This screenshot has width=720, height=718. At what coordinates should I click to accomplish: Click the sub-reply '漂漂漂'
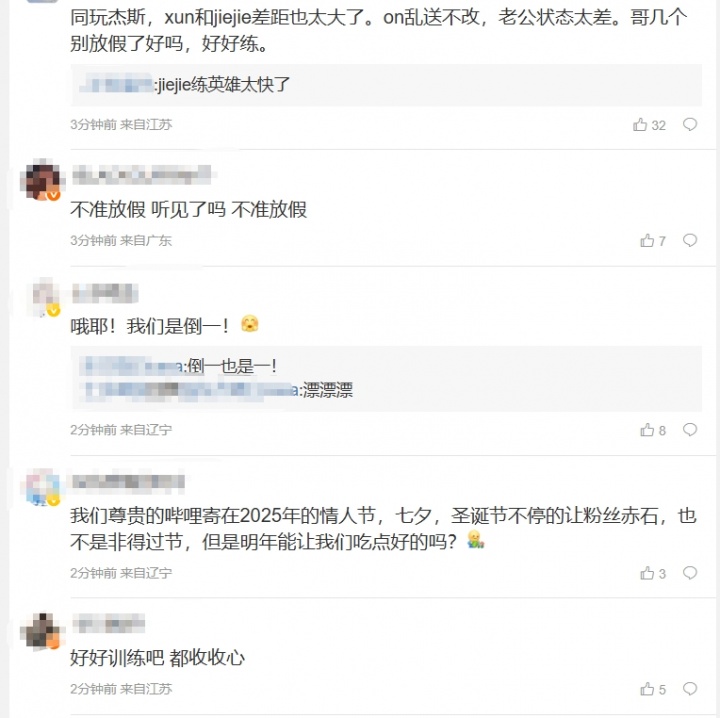tap(328, 390)
